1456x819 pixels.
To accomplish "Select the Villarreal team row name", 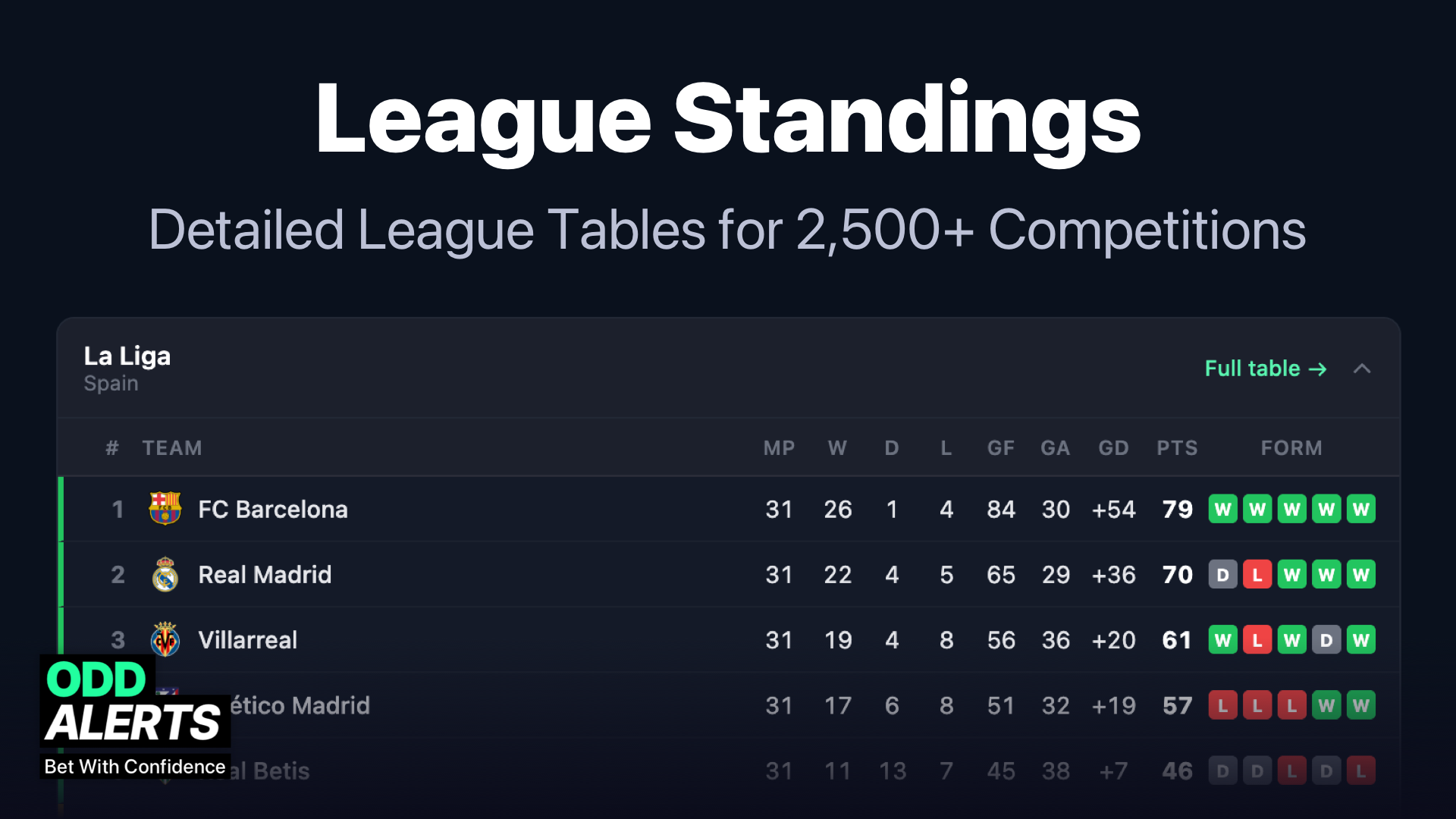I will click(248, 640).
